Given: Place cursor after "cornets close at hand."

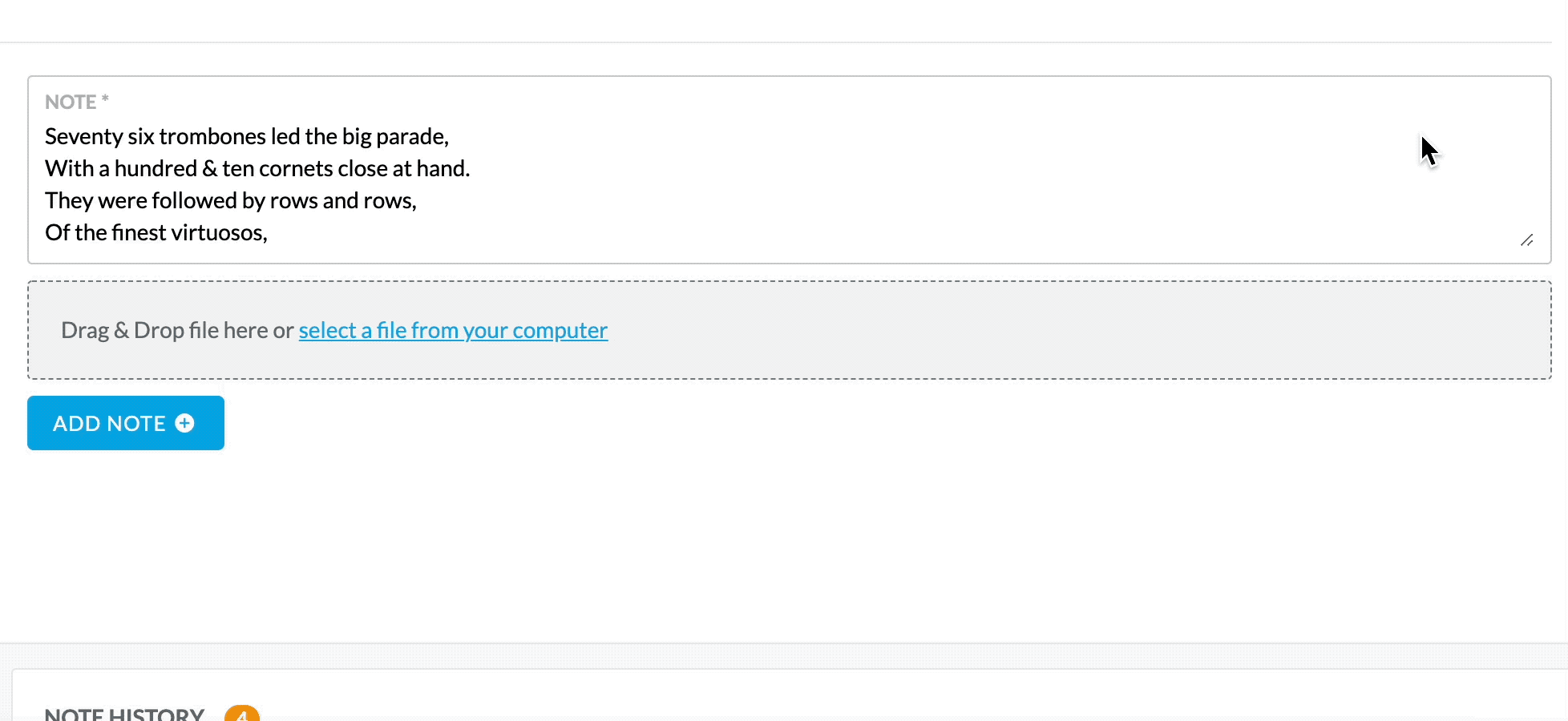Looking at the screenshot, I should tap(471, 169).
